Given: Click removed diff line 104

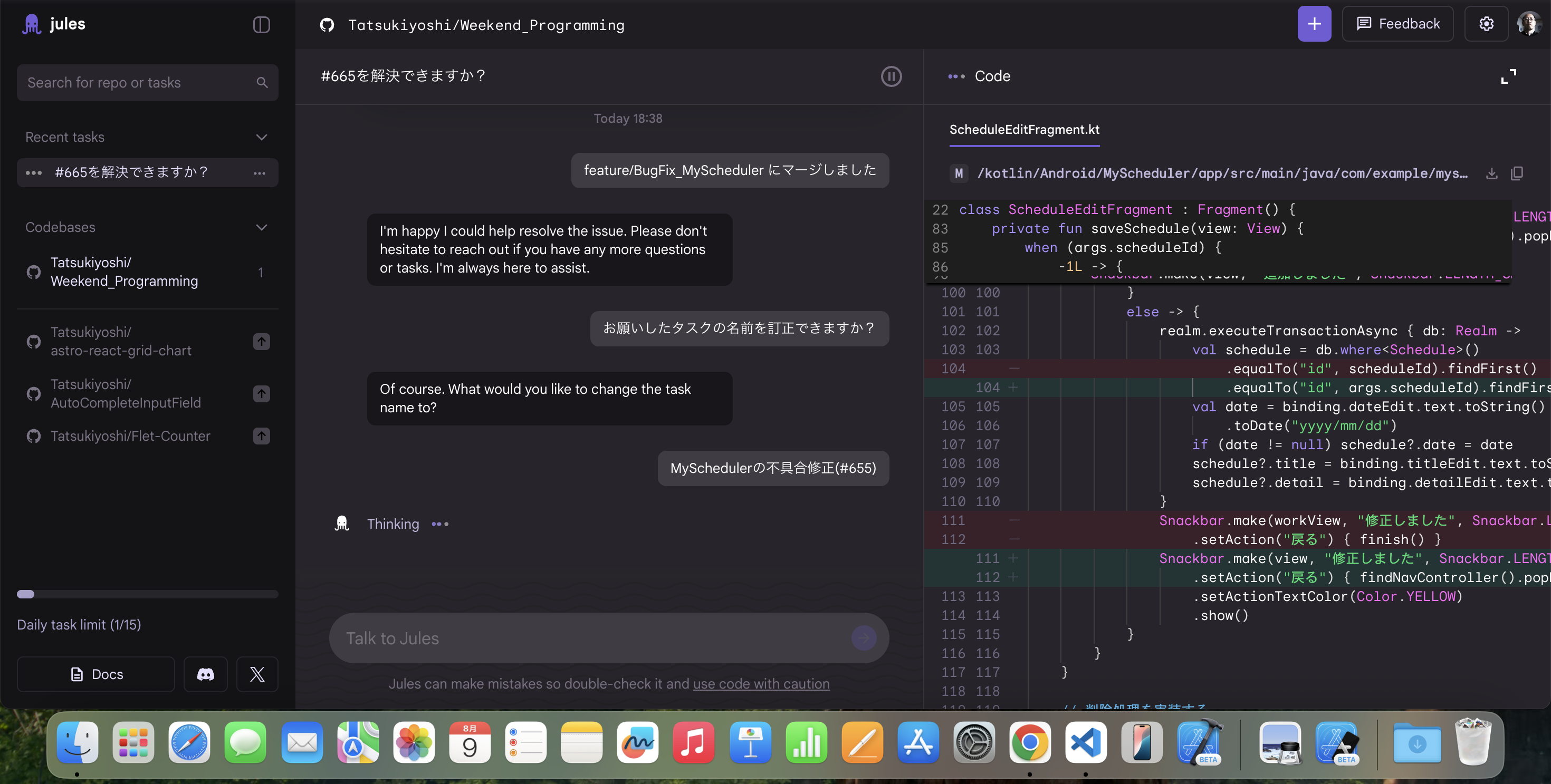Looking at the screenshot, I should coord(1237,369).
